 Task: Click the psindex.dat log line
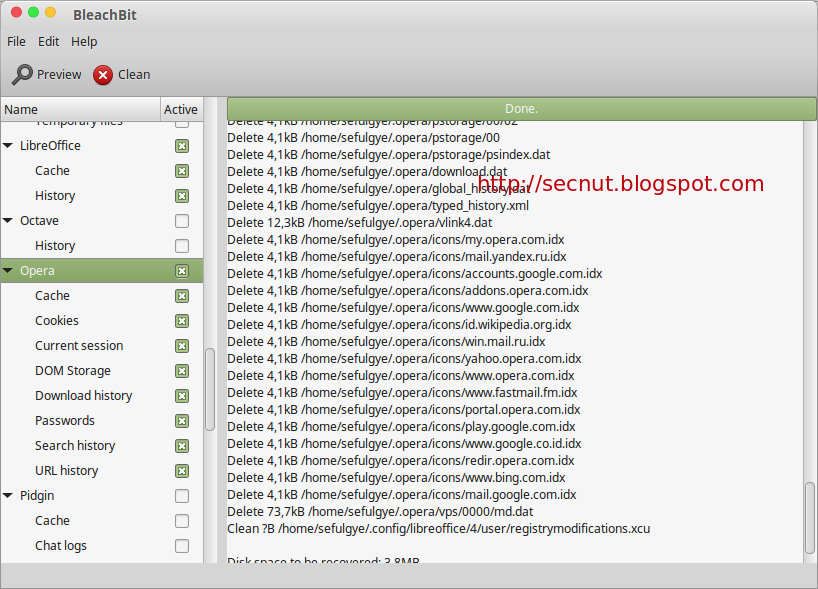click(389, 155)
